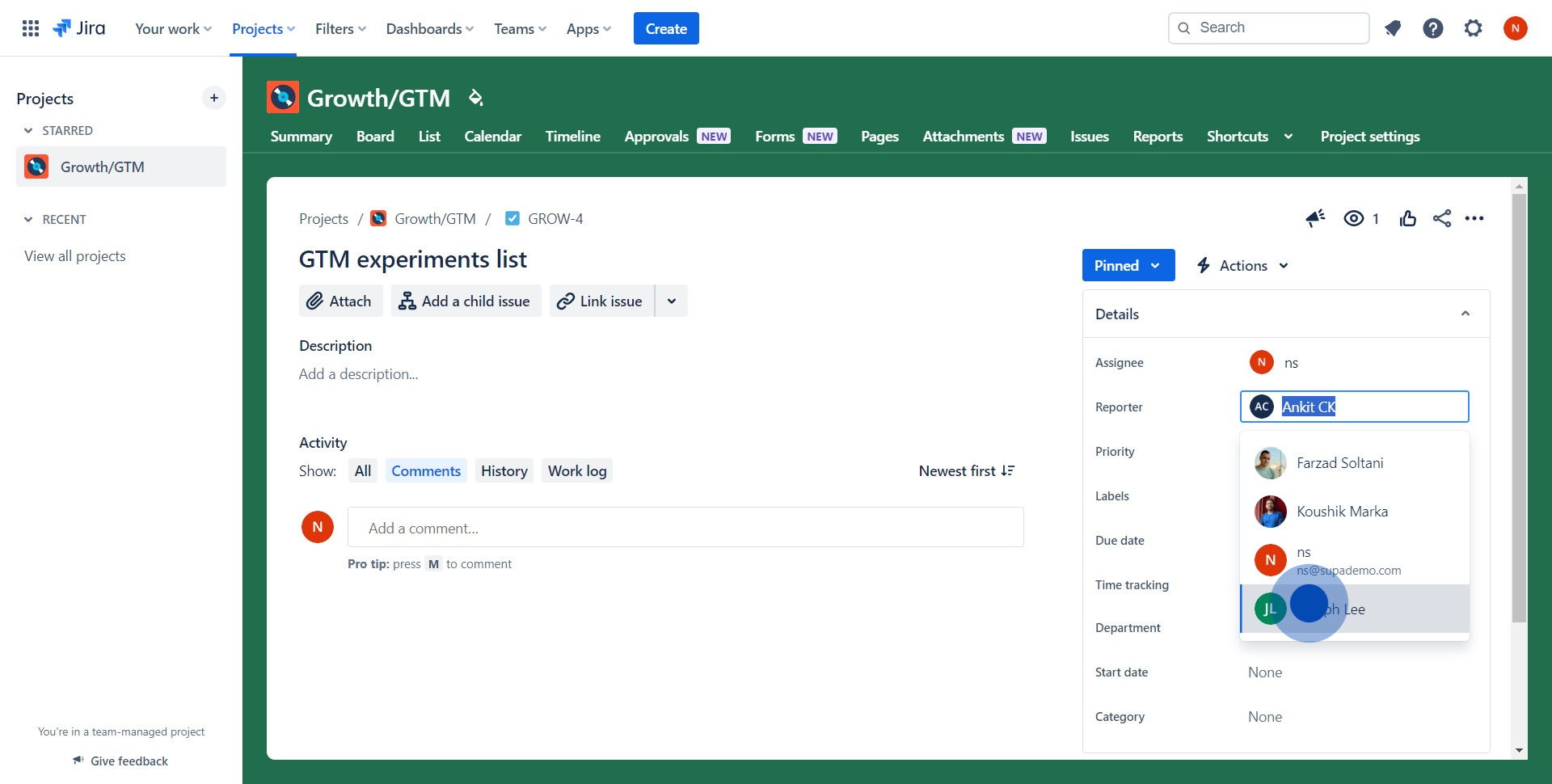1552x784 pixels.
Task: Collapse the Details panel
Action: 1465,314
